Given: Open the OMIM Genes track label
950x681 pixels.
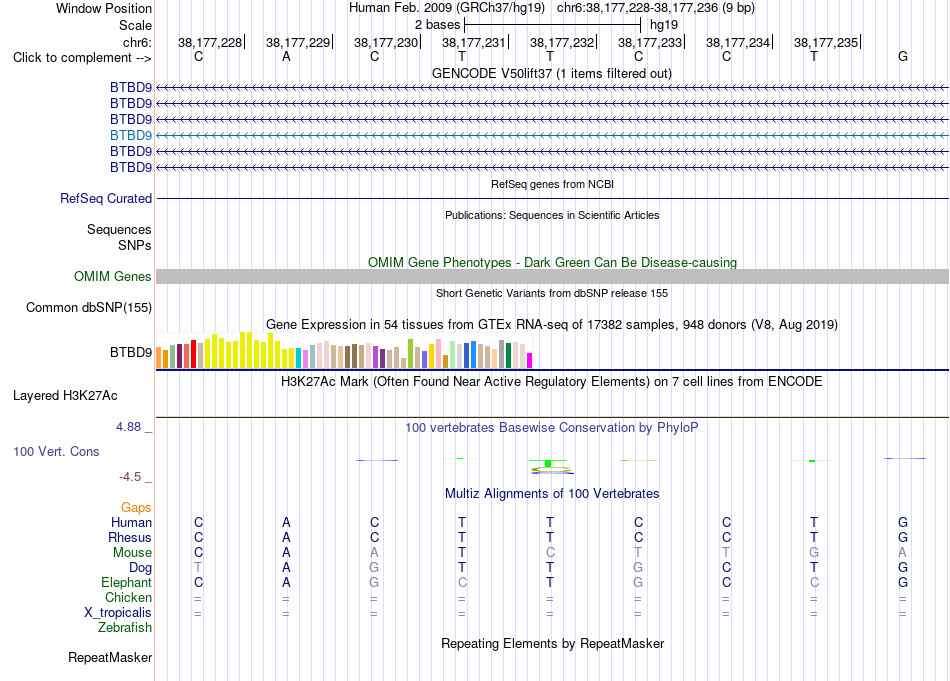Looking at the screenshot, I should [x=113, y=276].
